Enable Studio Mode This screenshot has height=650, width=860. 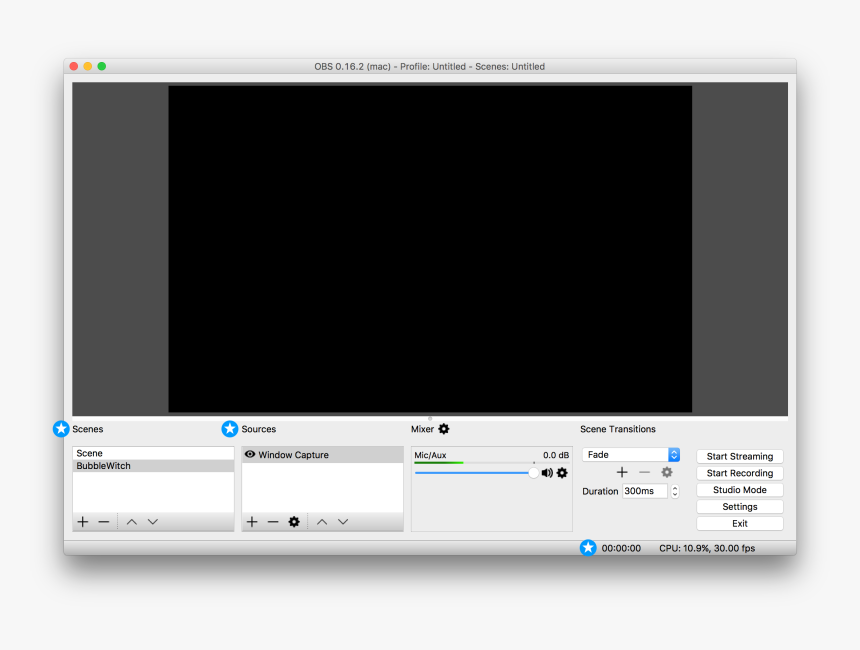[739, 490]
